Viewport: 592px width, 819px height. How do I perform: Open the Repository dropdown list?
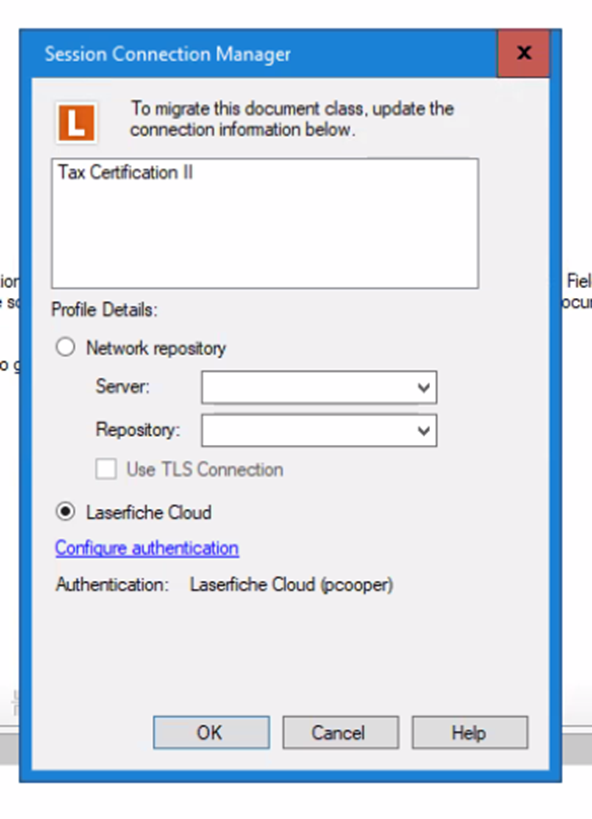[424, 430]
